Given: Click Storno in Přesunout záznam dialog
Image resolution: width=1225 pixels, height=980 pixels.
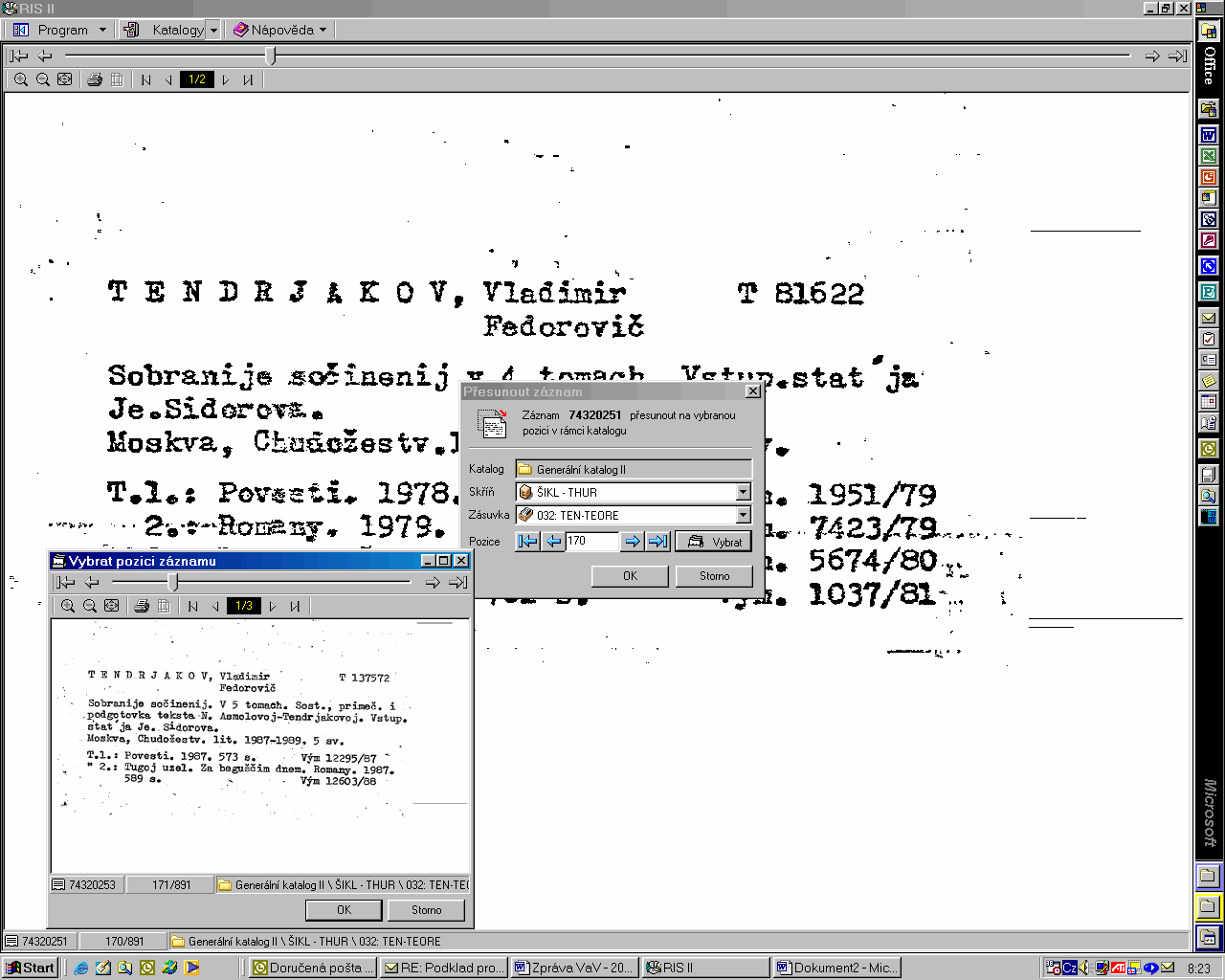Looking at the screenshot, I should (x=714, y=576).
